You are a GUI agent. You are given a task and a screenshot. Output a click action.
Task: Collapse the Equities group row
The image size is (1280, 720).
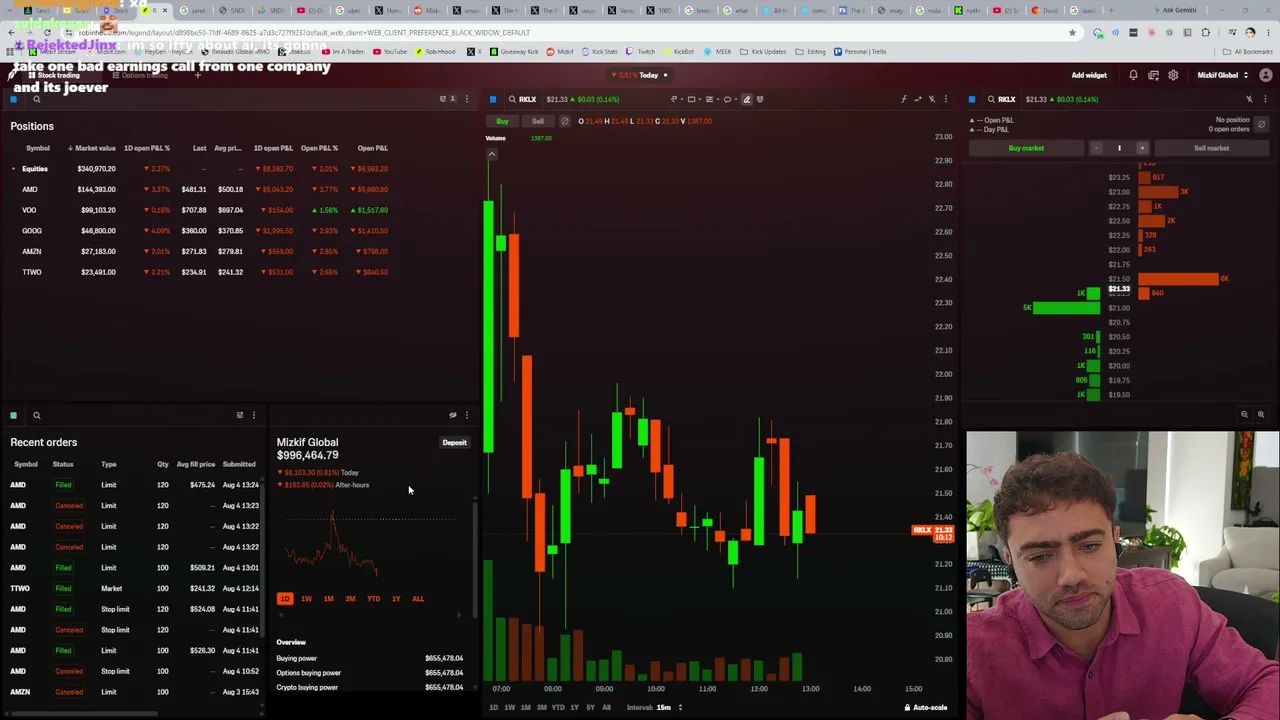(x=13, y=169)
